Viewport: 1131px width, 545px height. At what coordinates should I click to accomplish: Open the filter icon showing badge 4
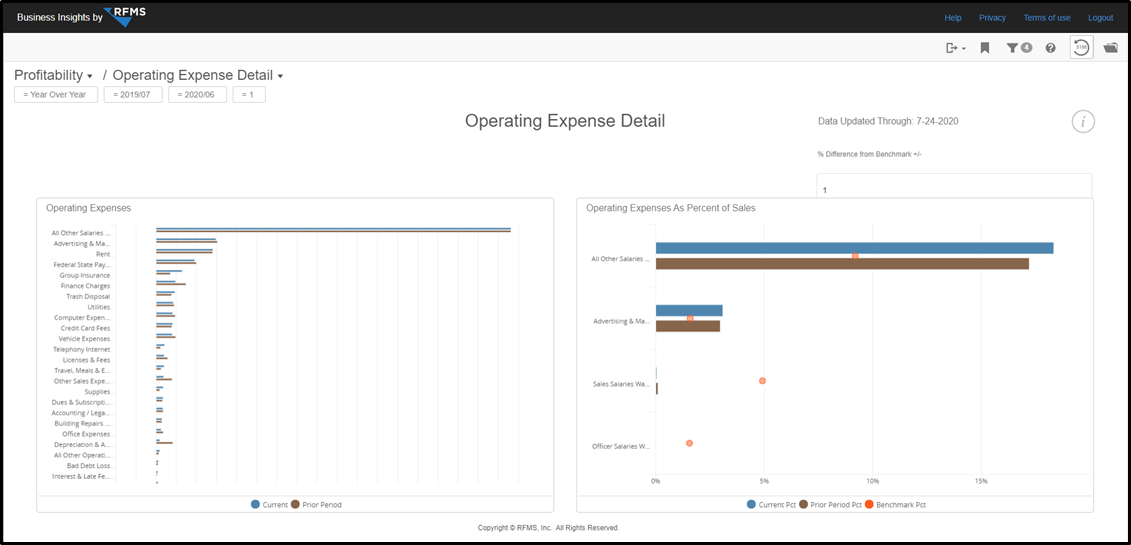point(1019,48)
